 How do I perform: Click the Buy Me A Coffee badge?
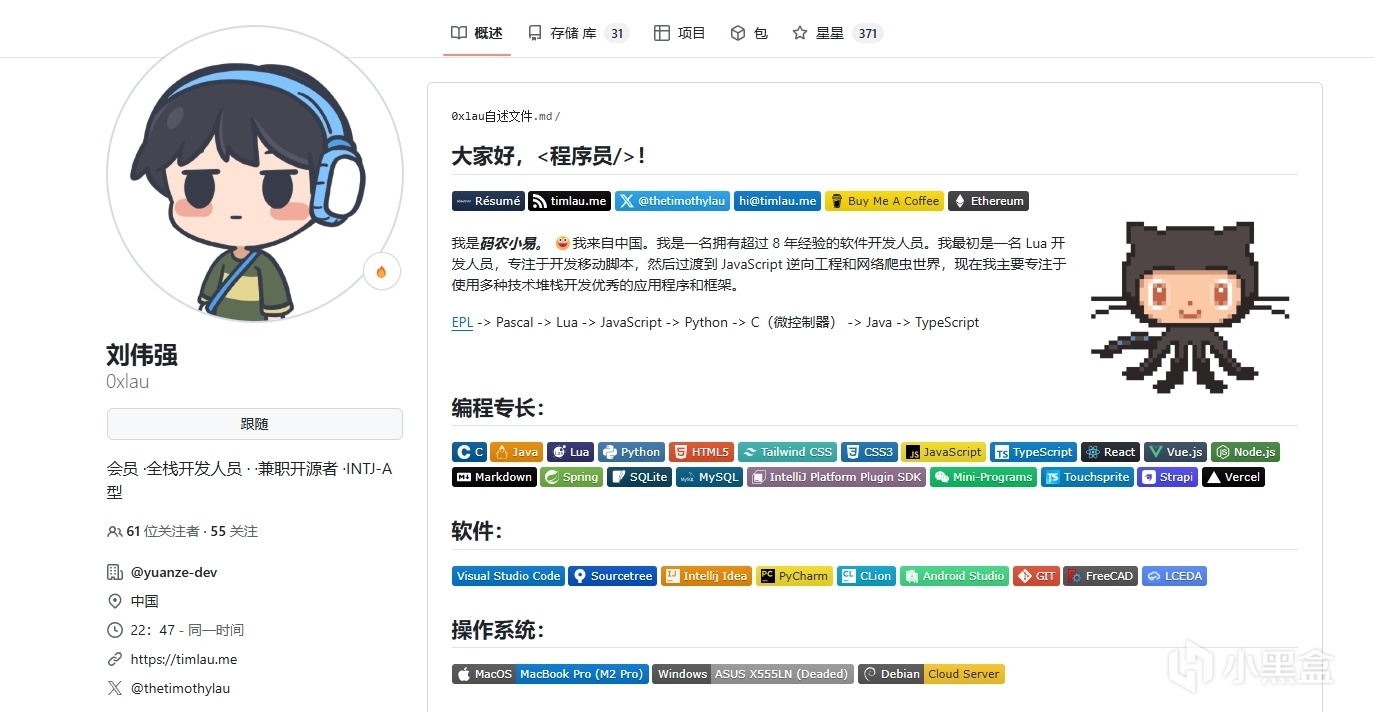[884, 200]
